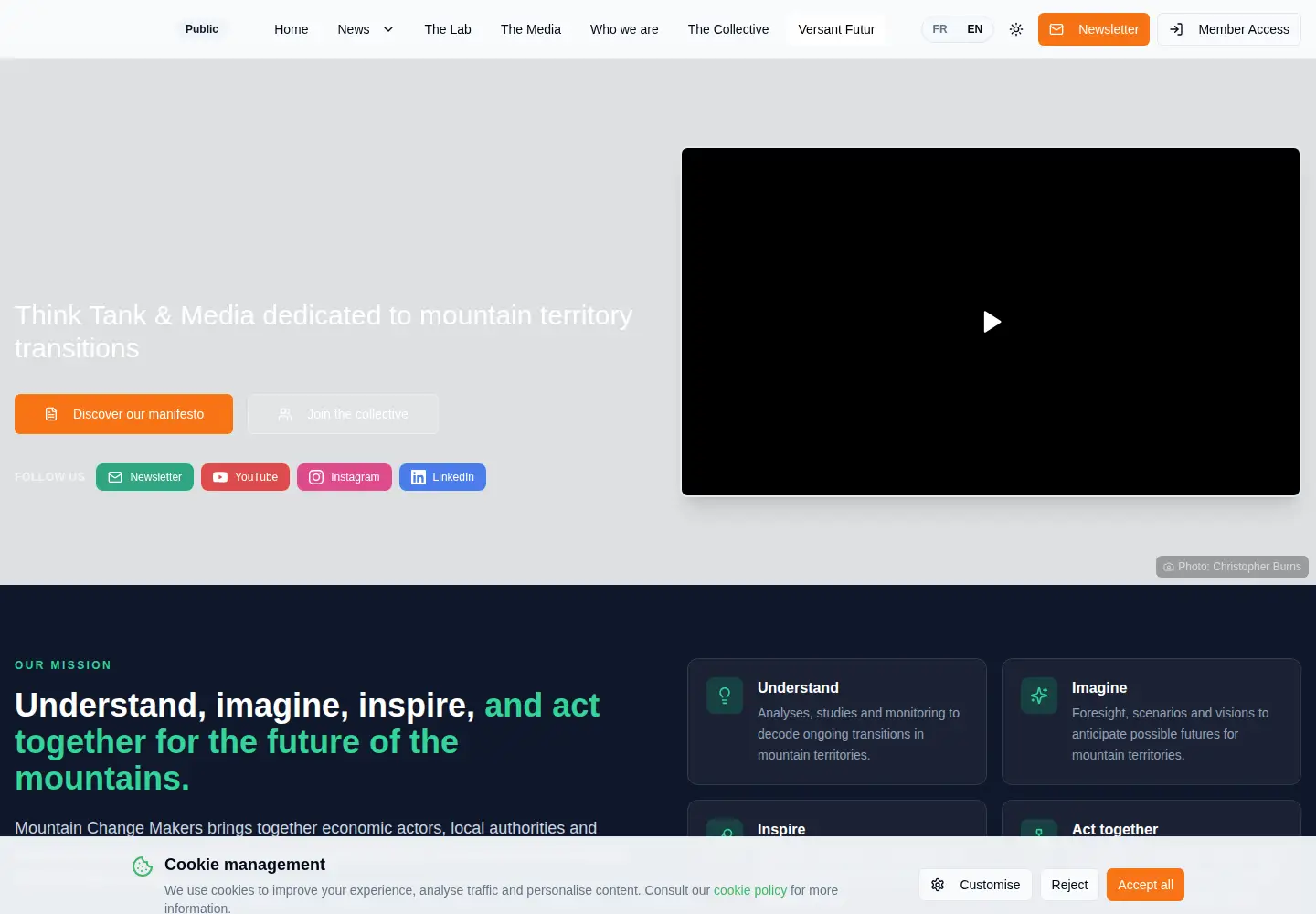The height and width of the screenshot is (914, 1316).
Task: Click Discover our manifesto button
Action: coord(123,414)
